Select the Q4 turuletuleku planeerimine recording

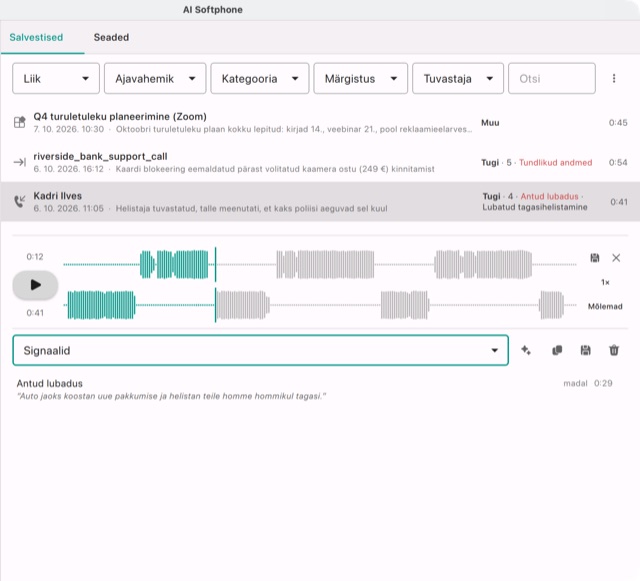tap(320, 122)
